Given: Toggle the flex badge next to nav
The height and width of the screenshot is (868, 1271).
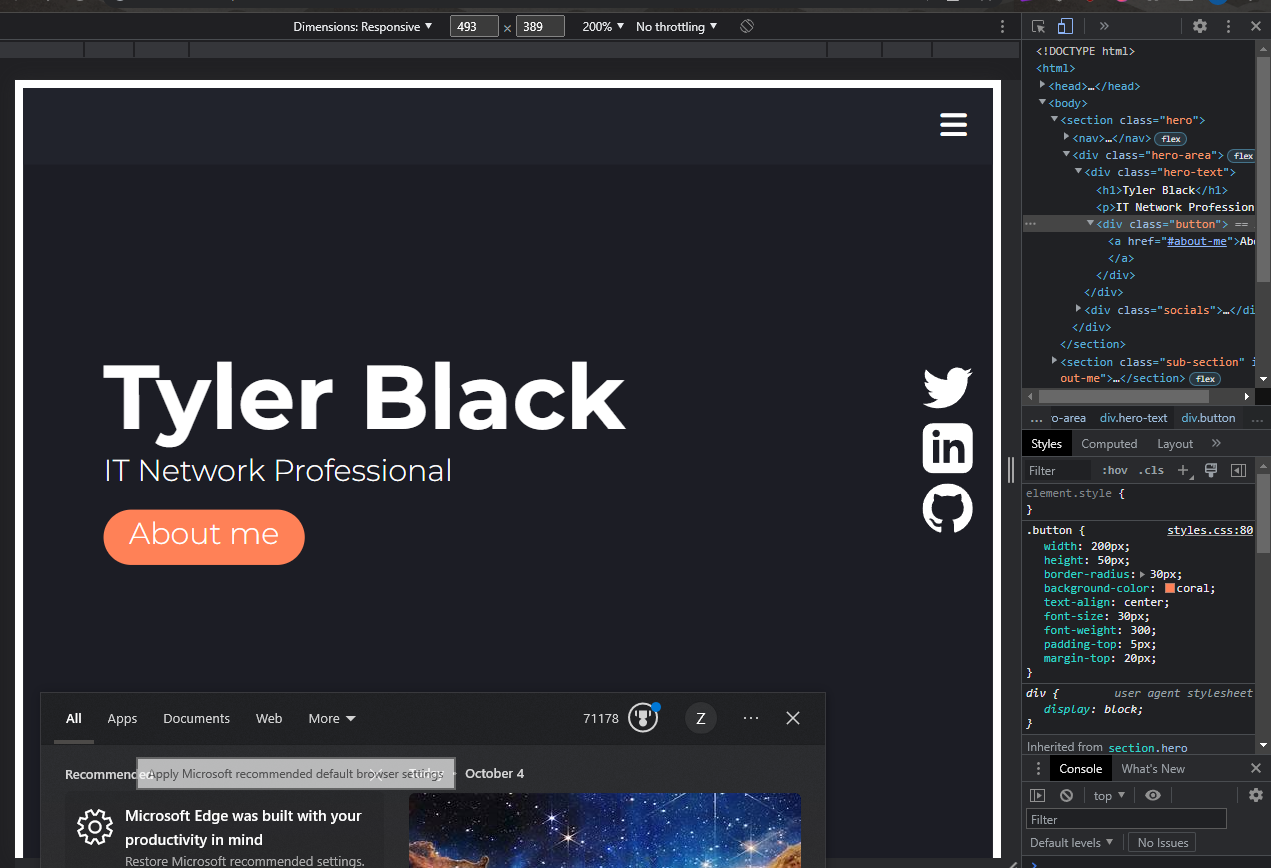Looking at the screenshot, I should pyautogui.click(x=1171, y=139).
